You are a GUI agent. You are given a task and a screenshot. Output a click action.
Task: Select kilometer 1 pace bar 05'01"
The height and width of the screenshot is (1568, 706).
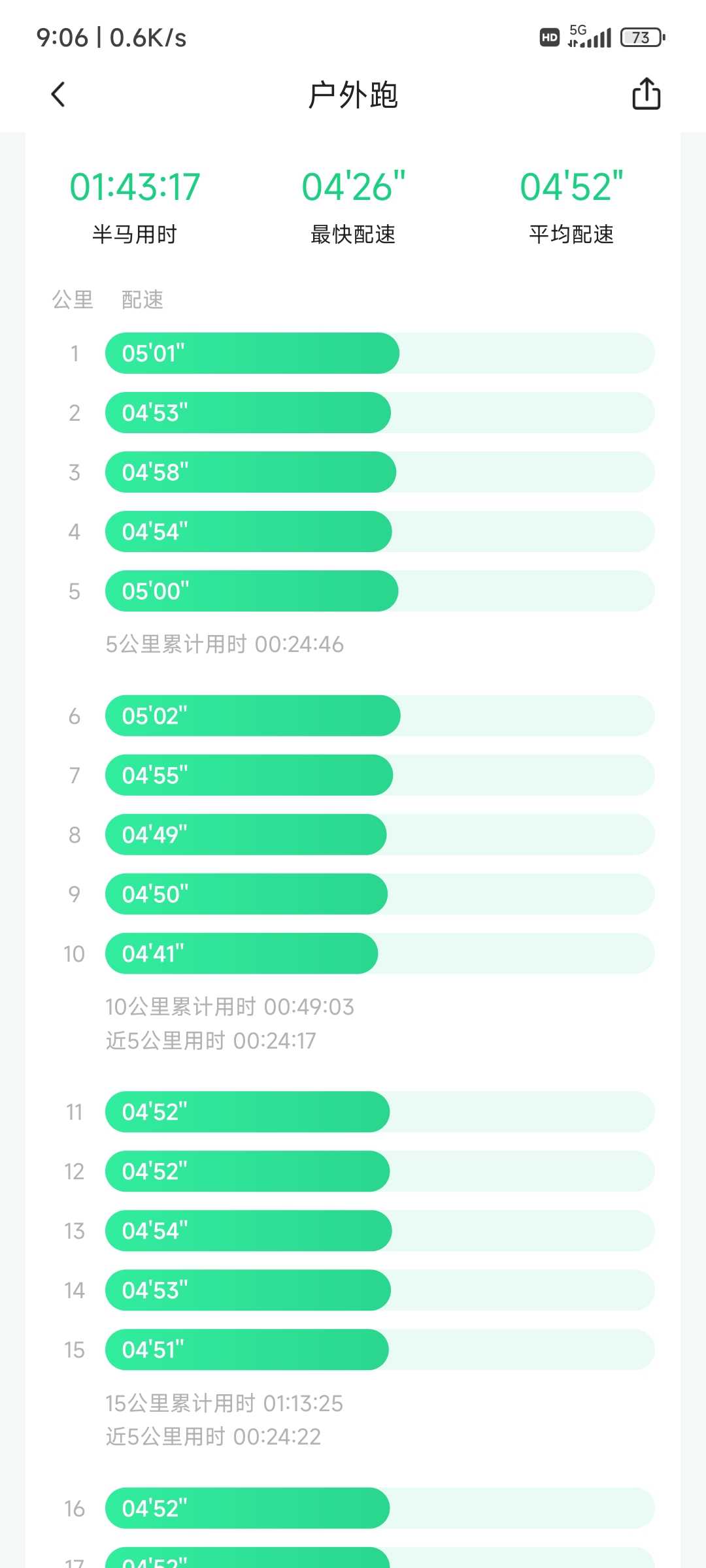tap(380, 353)
